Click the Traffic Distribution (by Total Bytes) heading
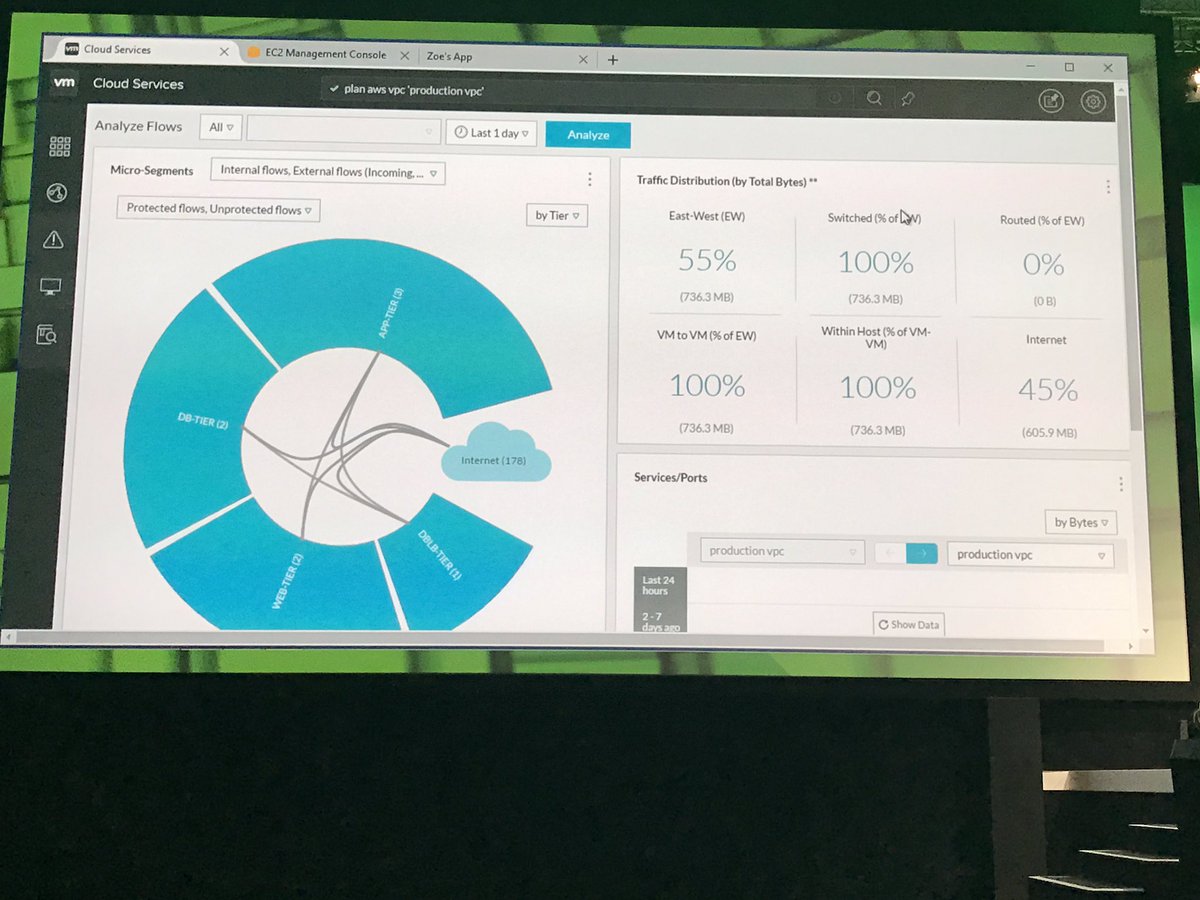Screen dimensions: 1200x900 coord(728,181)
